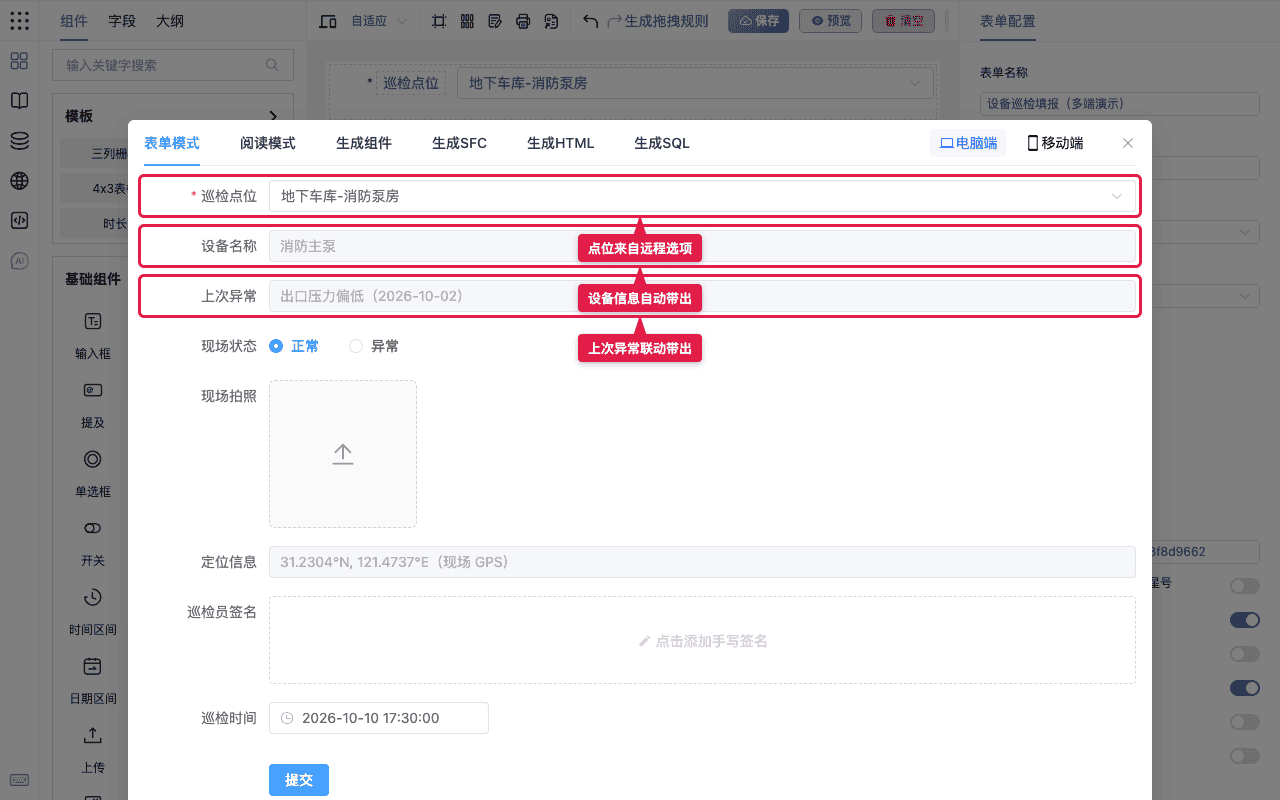Open the 字段 tab in left panel
Image resolution: width=1280 pixels, height=800 pixels.
point(122,21)
